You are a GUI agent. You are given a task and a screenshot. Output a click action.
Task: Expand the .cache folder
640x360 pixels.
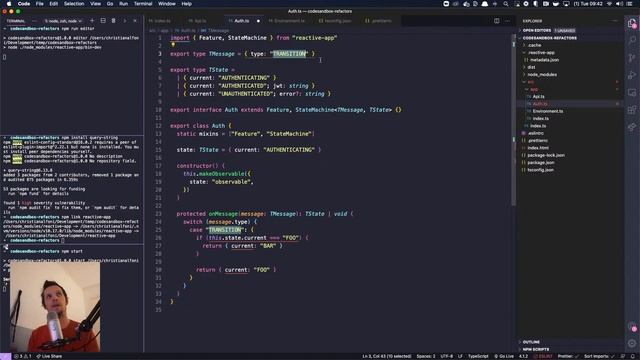pos(534,45)
